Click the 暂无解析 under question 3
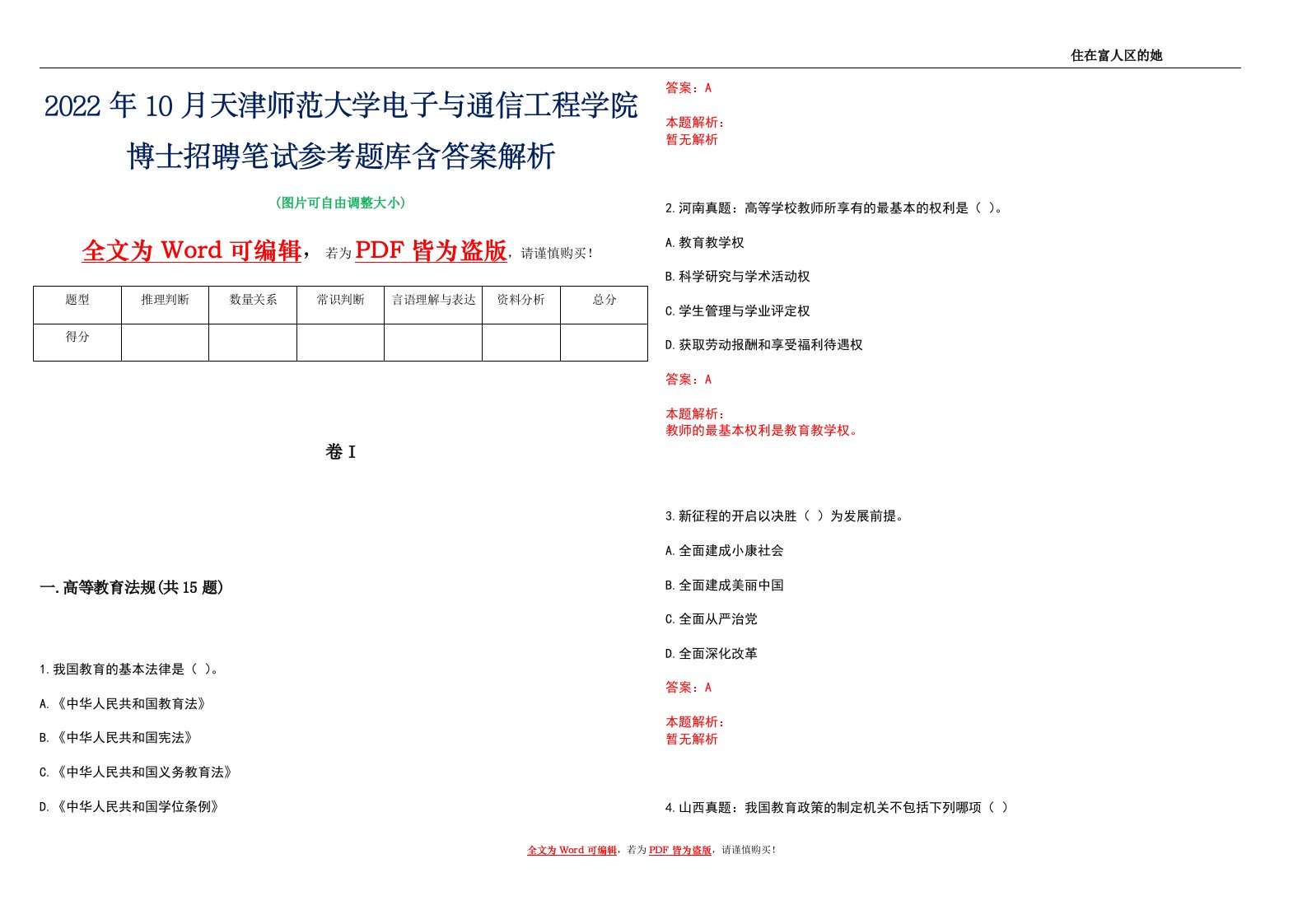The height and width of the screenshot is (924, 1307). point(692,739)
